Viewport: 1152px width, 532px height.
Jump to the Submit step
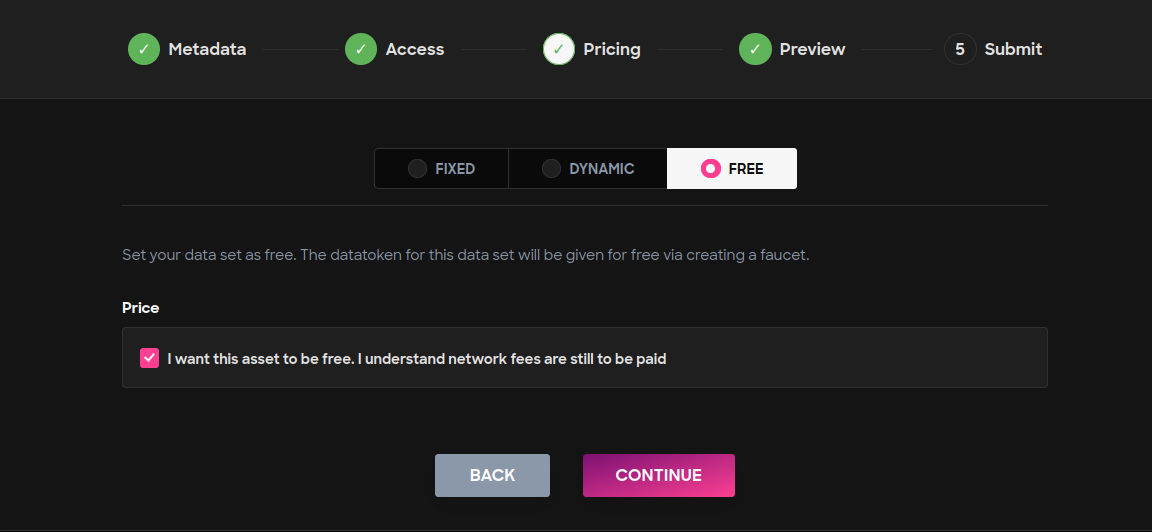tap(1013, 49)
